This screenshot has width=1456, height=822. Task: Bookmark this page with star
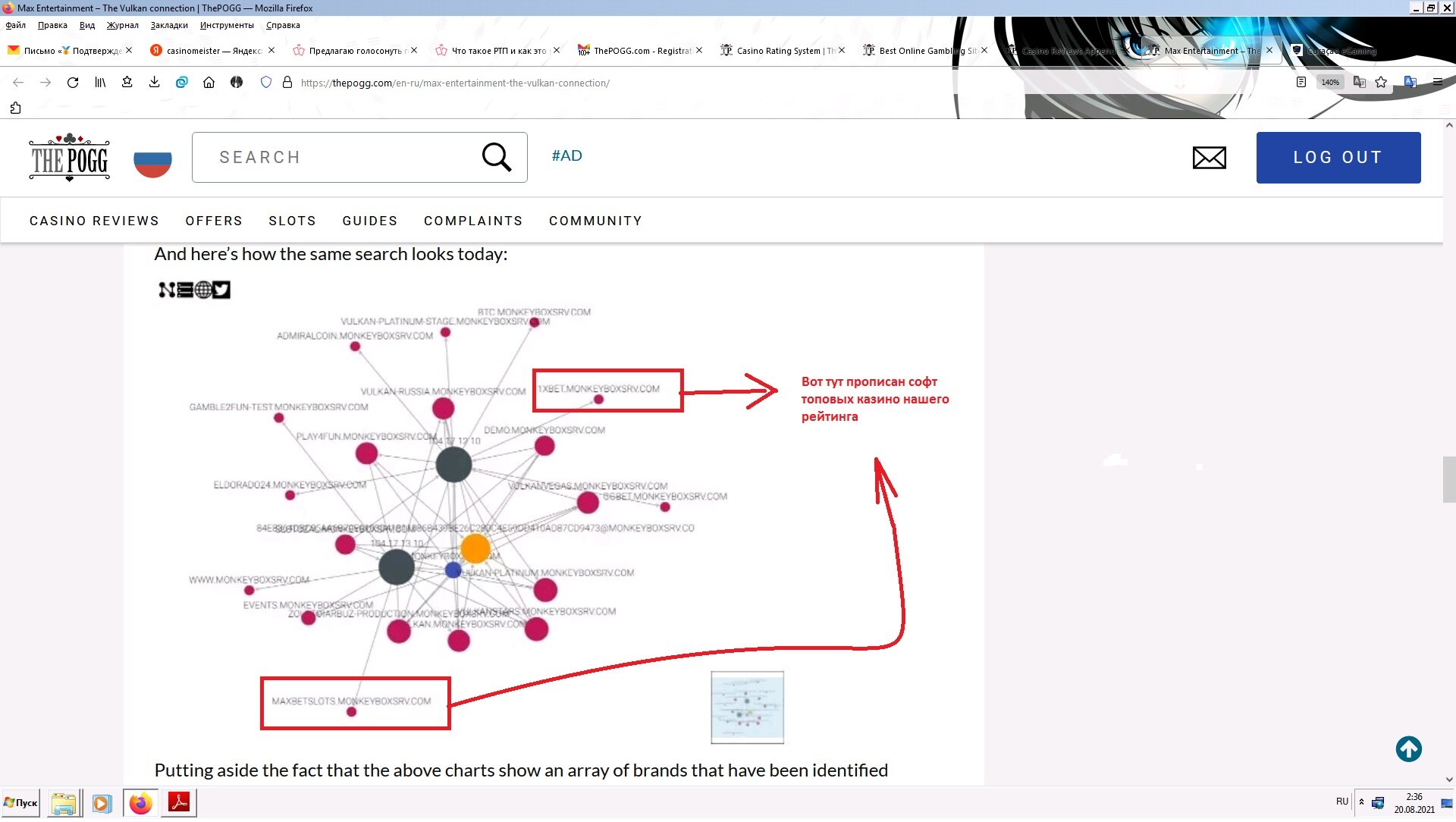pyautogui.click(x=1381, y=83)
